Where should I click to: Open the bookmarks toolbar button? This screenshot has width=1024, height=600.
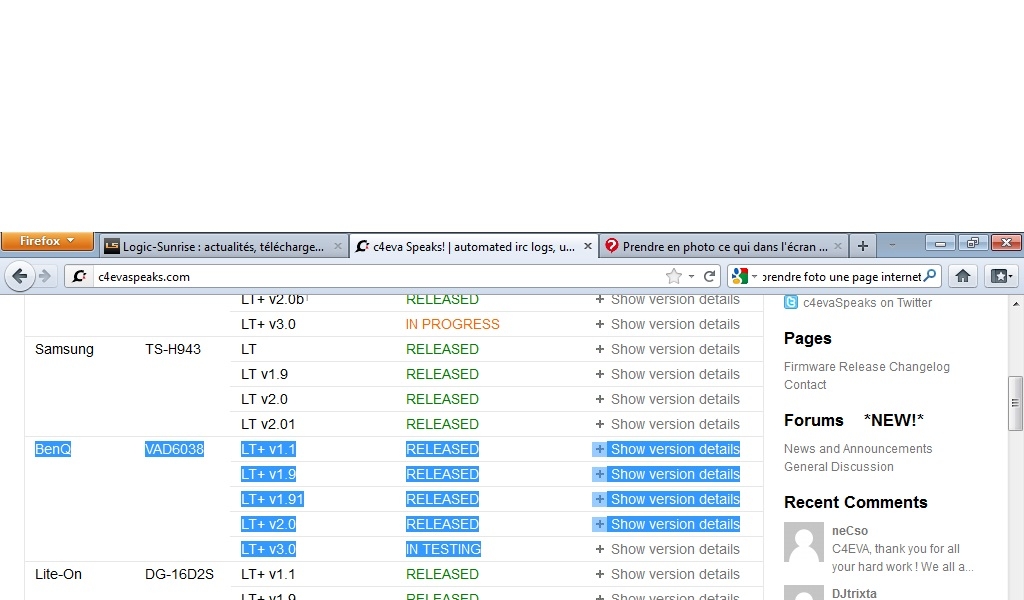pos(1001,276)
